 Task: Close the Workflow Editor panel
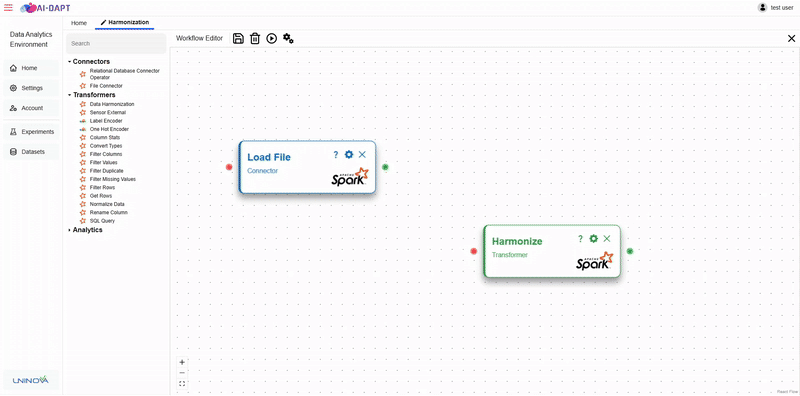point(791,38)
